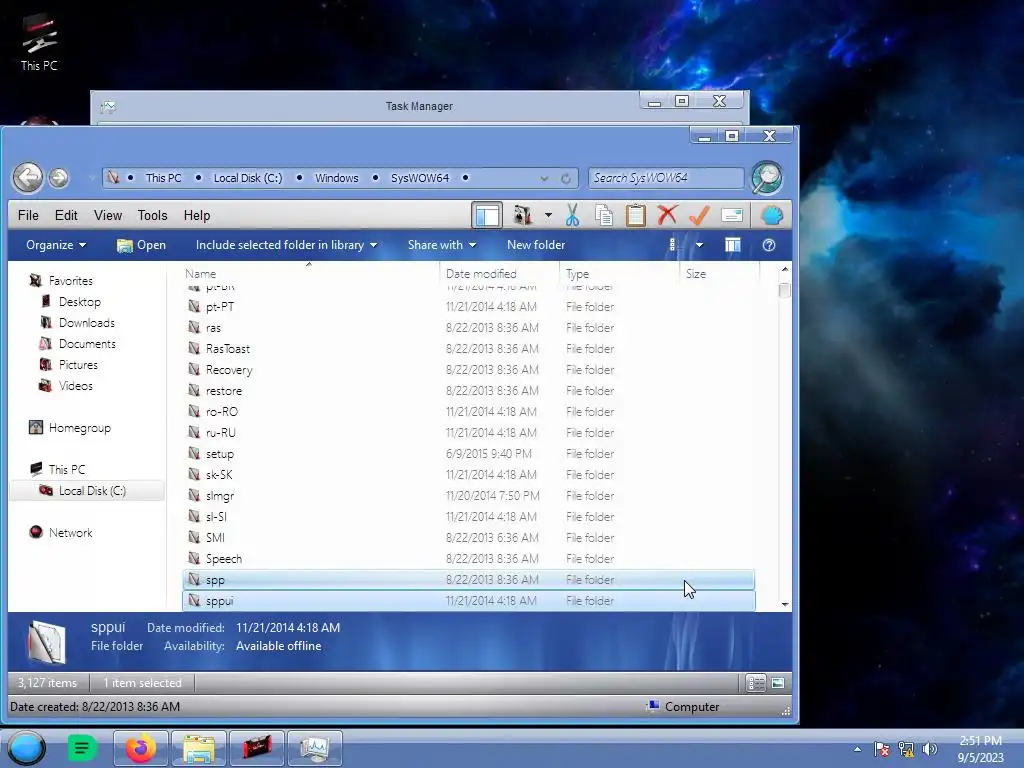Screen dimensions: 1024x768
Task: Click the New folder button
Action: pos(536,245)
